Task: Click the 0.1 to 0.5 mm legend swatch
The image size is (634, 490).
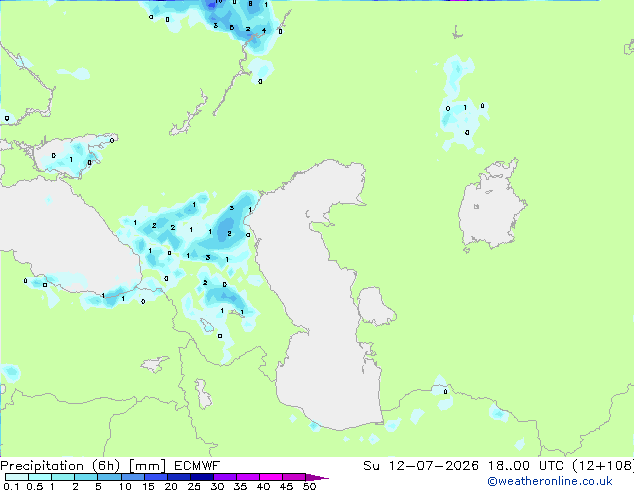Action: pyautogui.click(x=17, y=477)
